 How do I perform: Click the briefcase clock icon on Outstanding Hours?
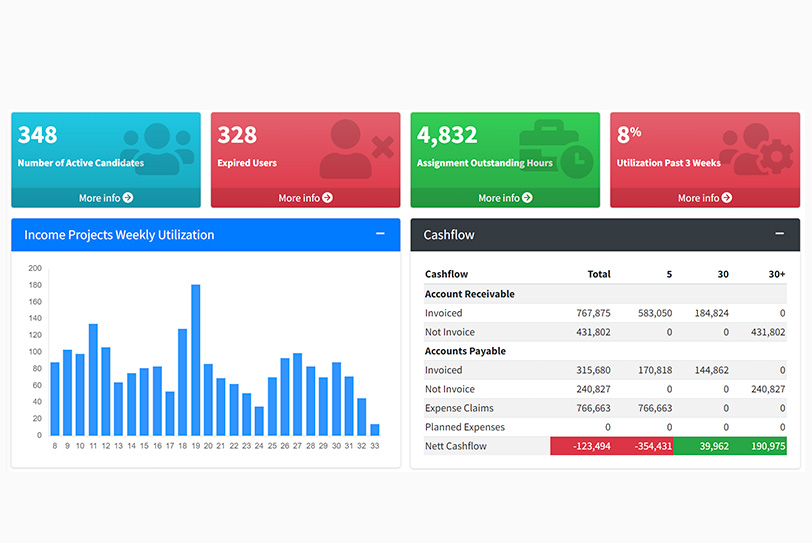tap(561, 149)
